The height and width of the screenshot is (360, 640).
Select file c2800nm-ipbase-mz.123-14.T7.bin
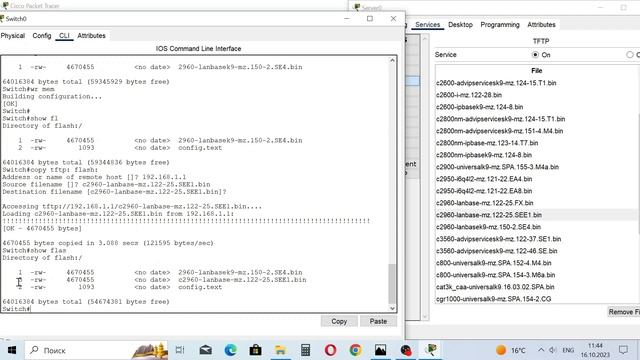(487, 143)
